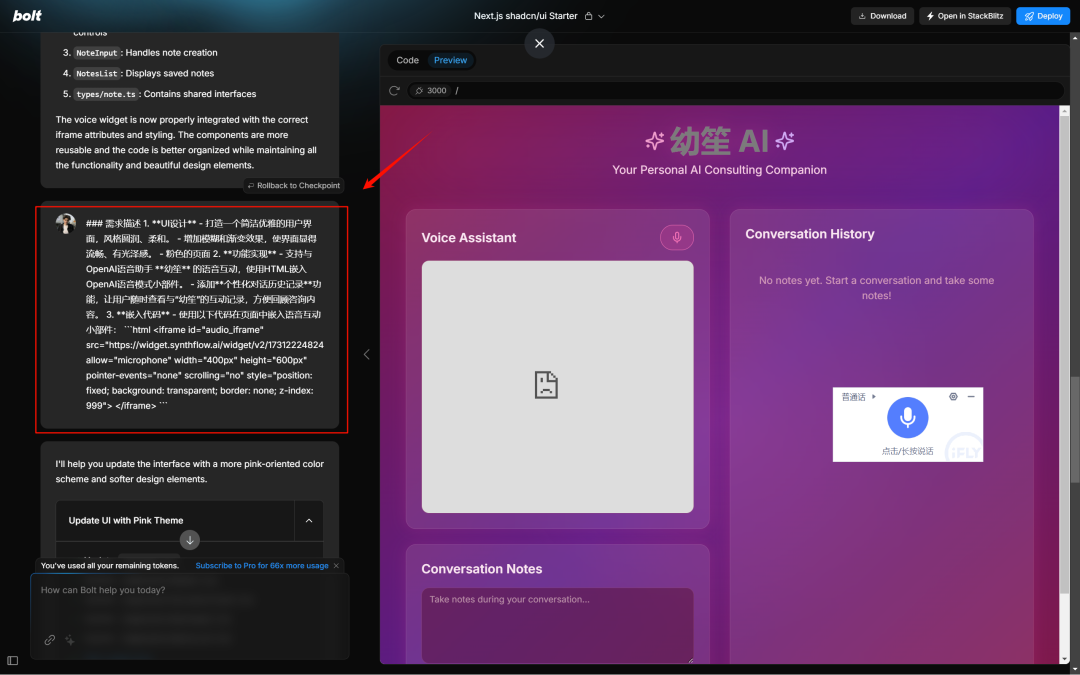Click Your Personal AI Consulting Companion subtitle

(719, 170)
